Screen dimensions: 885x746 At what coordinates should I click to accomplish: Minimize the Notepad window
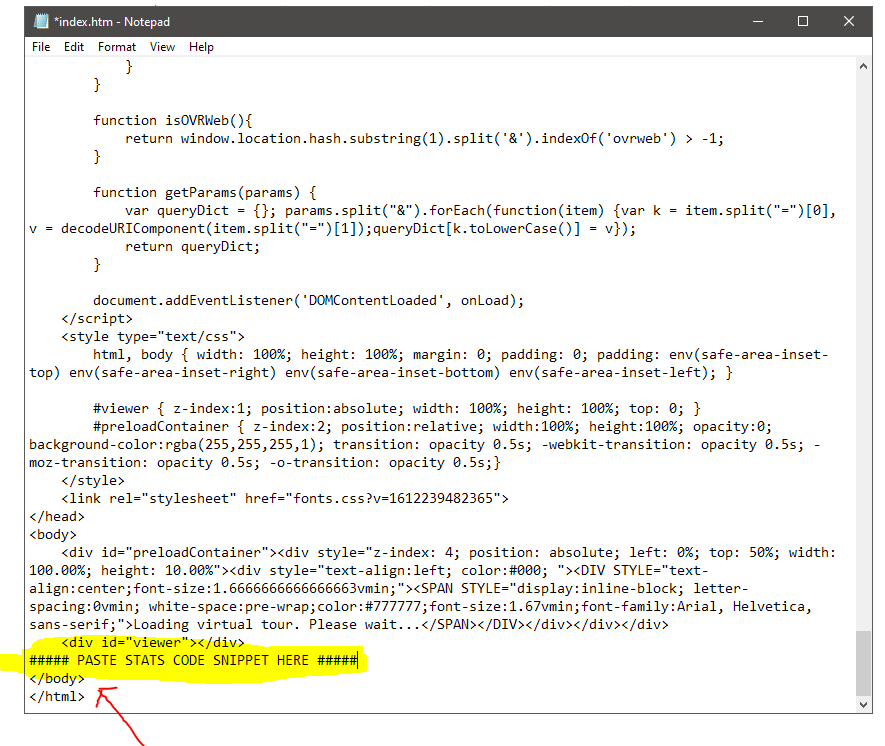click(x=757, y=21)
